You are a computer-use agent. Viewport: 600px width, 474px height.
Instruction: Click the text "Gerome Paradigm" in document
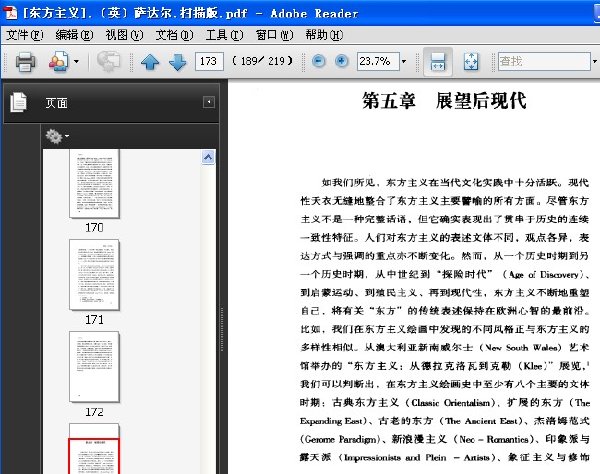point(341,439)
